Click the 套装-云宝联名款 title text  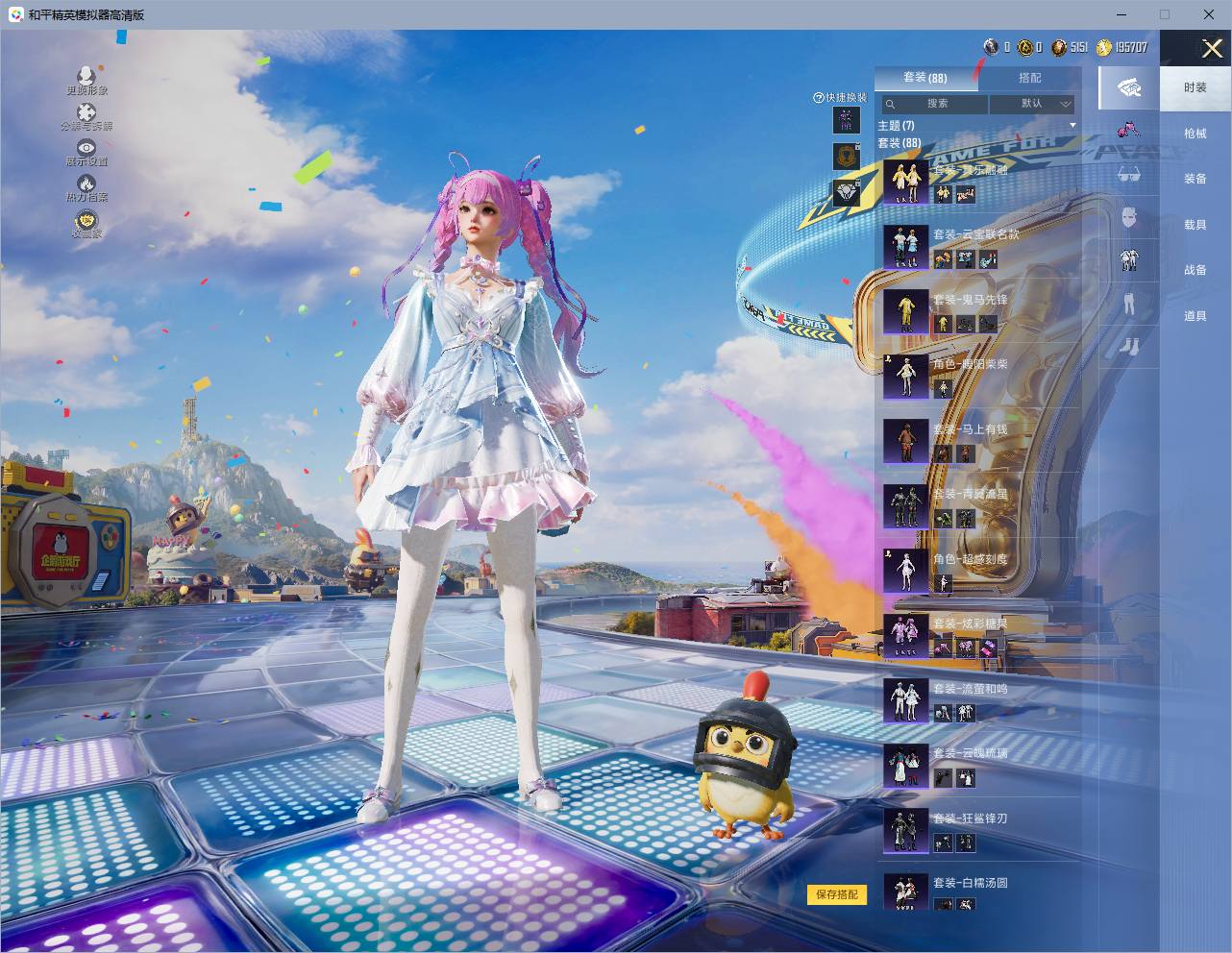(x=976, y=234)
